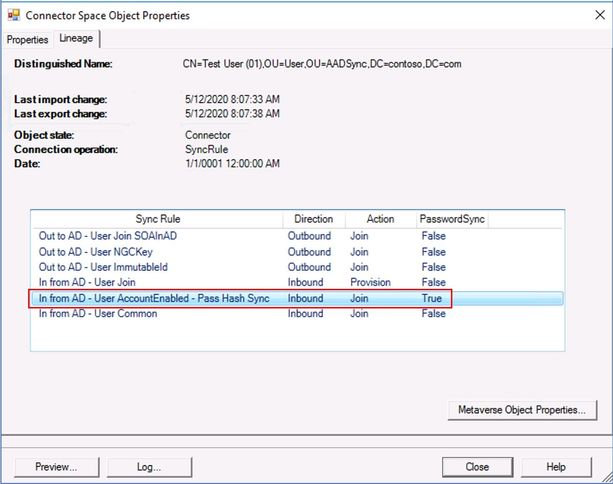Click the True value in PasswordSync column
613x484 pixels.
tap(432, 298)
